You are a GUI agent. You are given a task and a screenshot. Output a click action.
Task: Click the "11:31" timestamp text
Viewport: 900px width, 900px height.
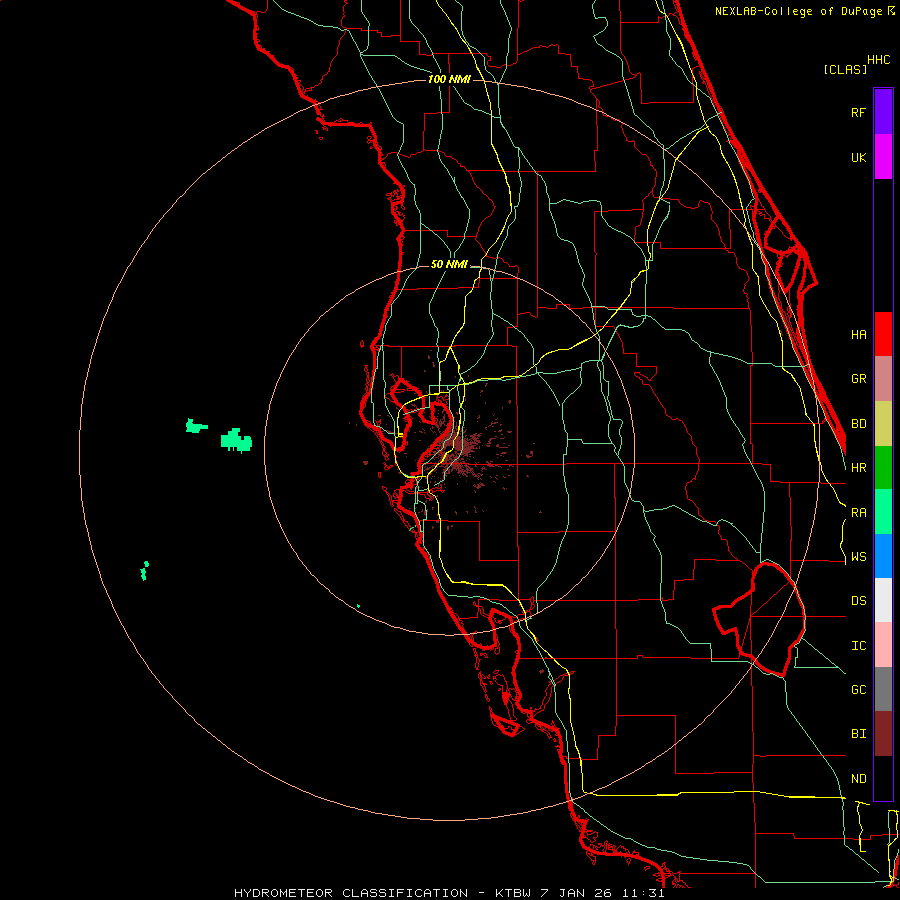point(642,893)
